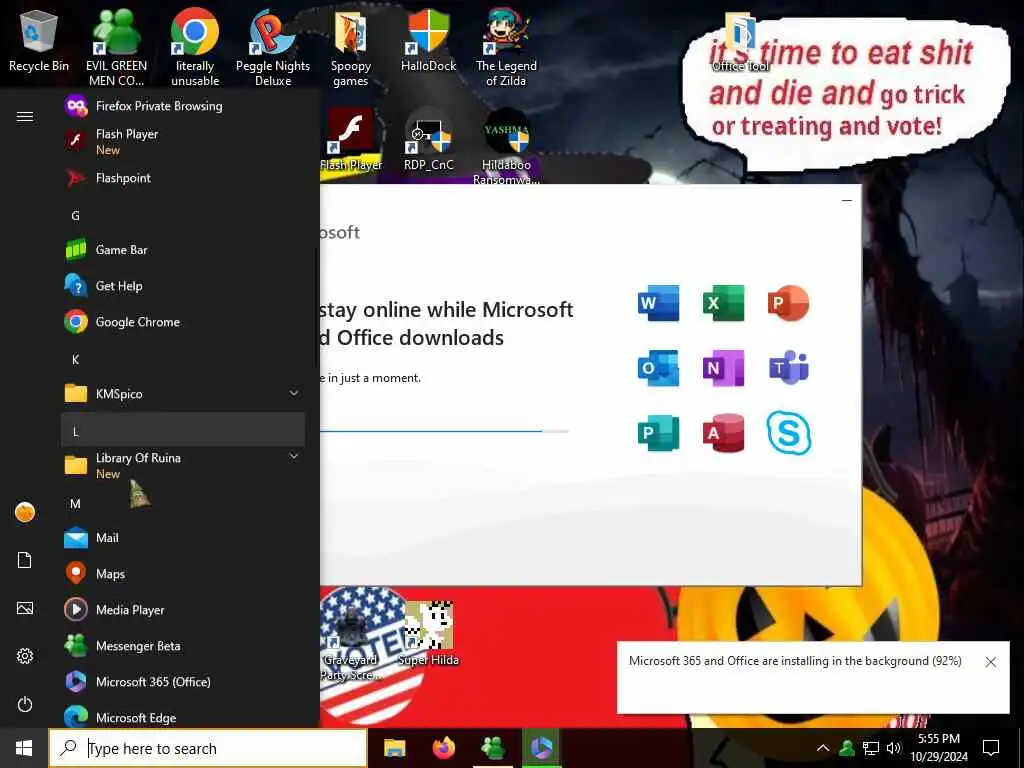Launch Flash Player from Start menu list
The width and height of the screenshot is (1024, 768).
click(183, 141)
